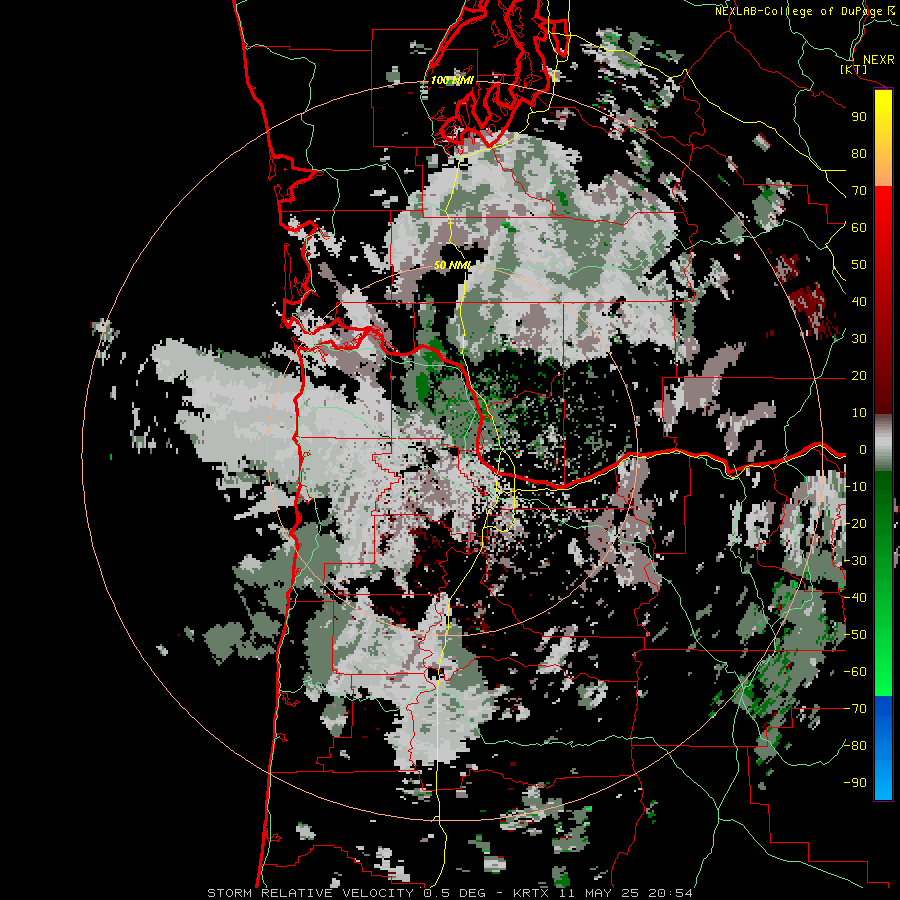This screenshot has width=900, height=900.
Task: Click the 90 value on the velocity scale
Action: coord(859,117)
